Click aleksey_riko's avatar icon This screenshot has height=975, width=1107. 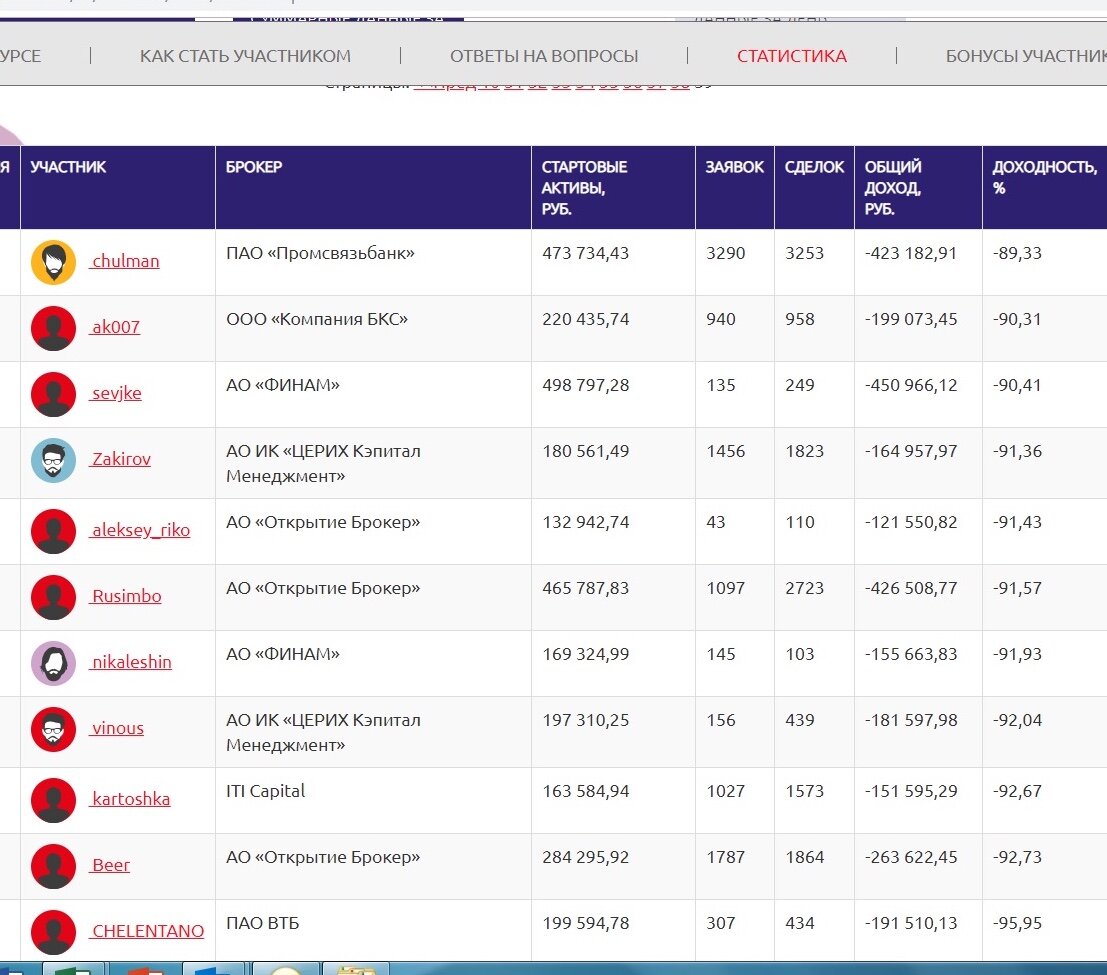pos(54,532)
